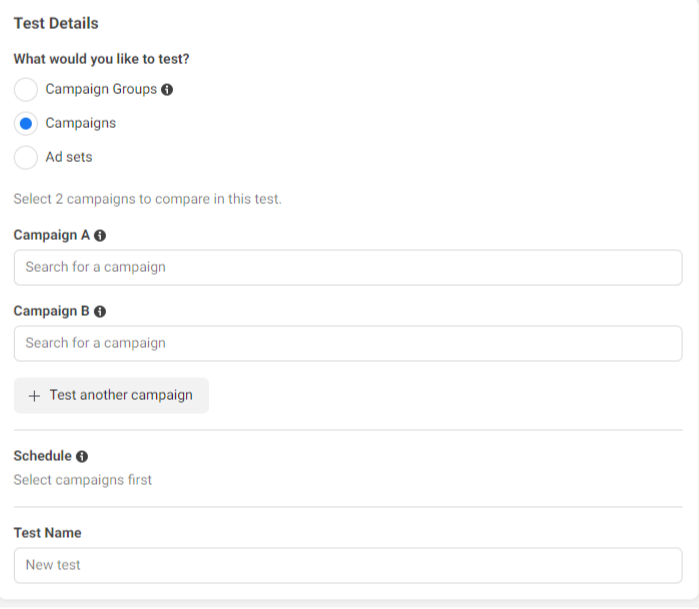Focus the Campaign A search field
This screenshot has height=609, width=699.
(348, 267)
